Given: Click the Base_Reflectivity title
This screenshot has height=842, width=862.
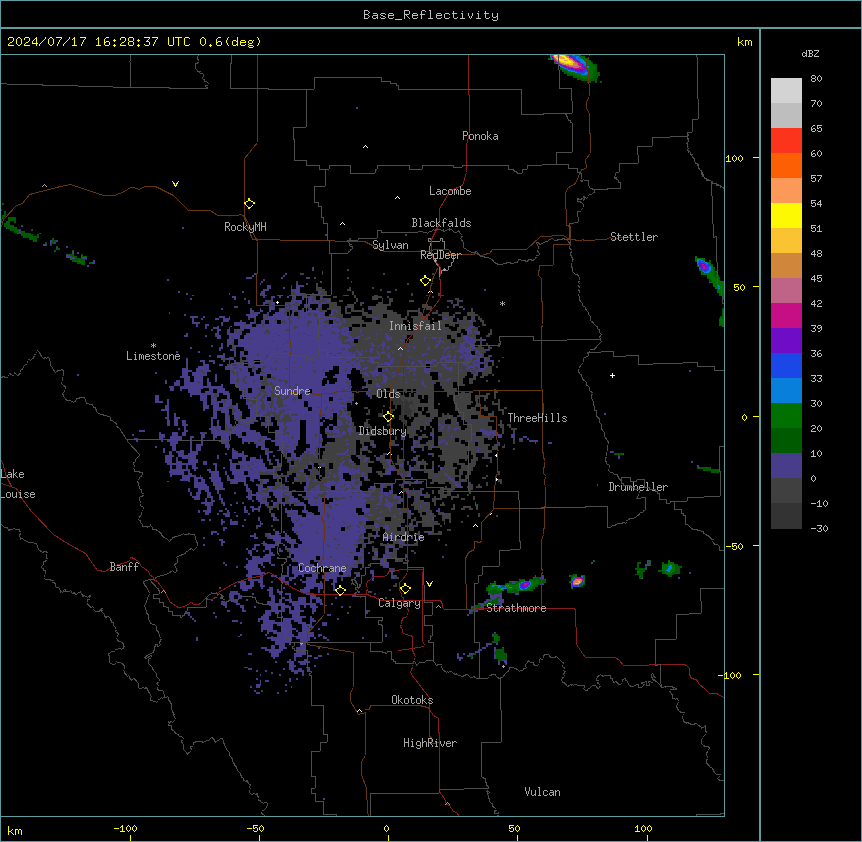Looking at the screenshot, I should tap(431, 15).
